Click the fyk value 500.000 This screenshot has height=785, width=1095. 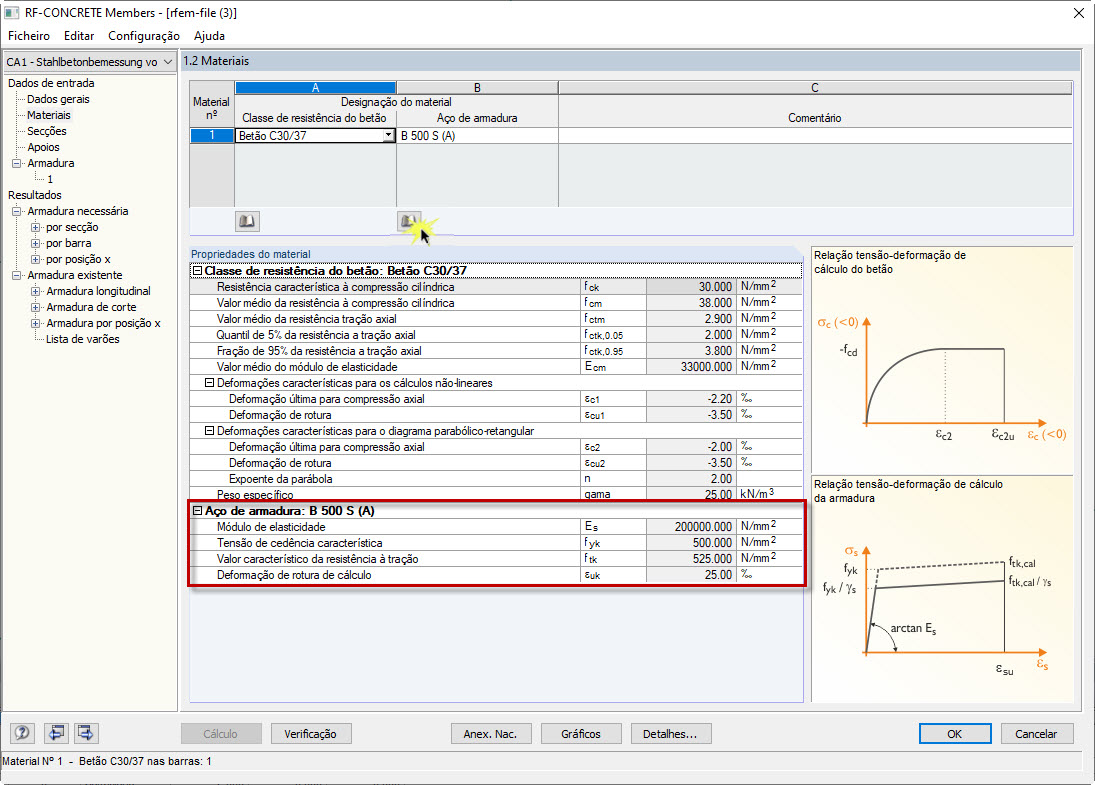(691, 543)
